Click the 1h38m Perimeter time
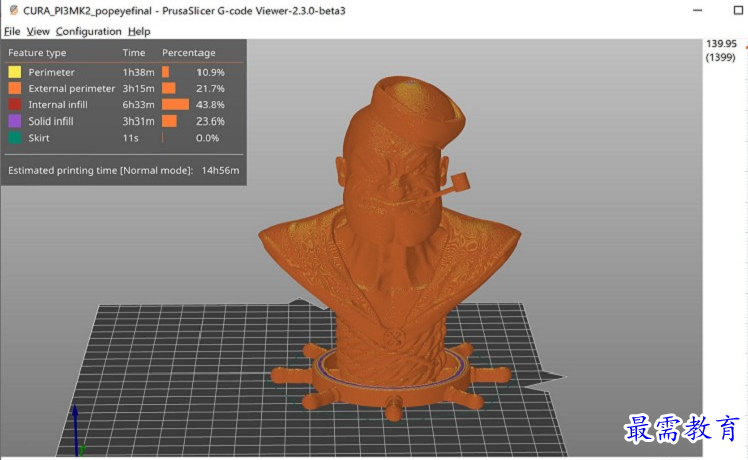 pyautogui.click(x=138, y=73)
